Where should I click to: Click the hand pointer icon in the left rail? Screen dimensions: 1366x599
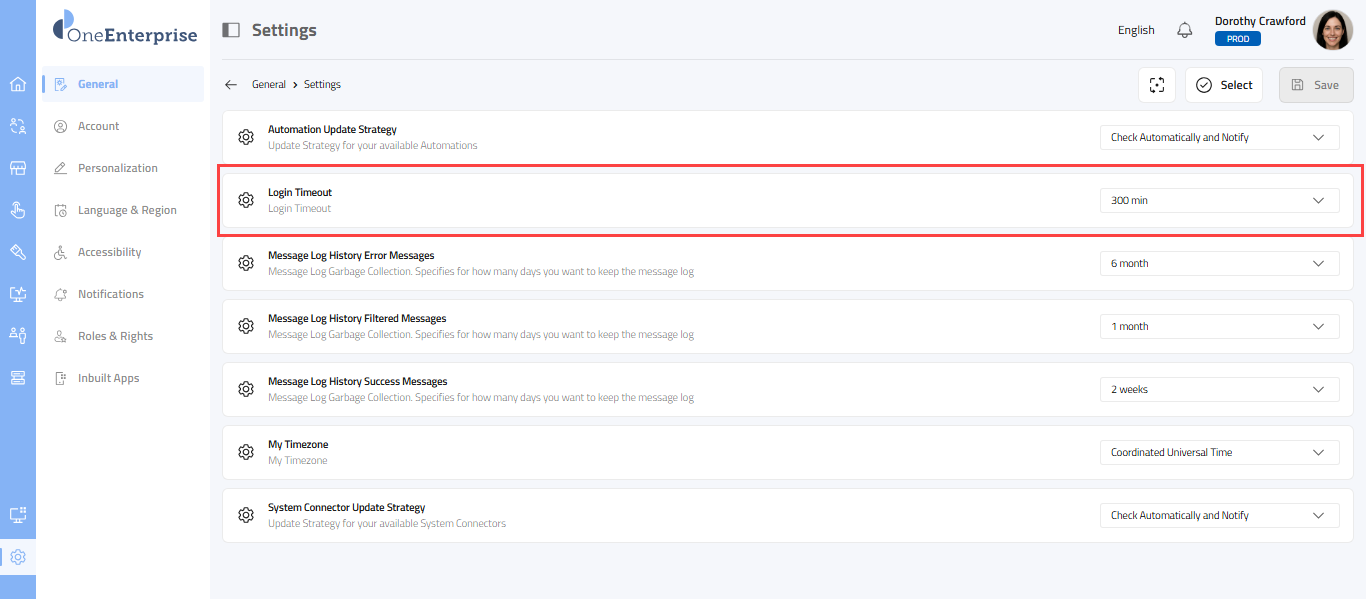pyautogui.click(x=18, y=210)
